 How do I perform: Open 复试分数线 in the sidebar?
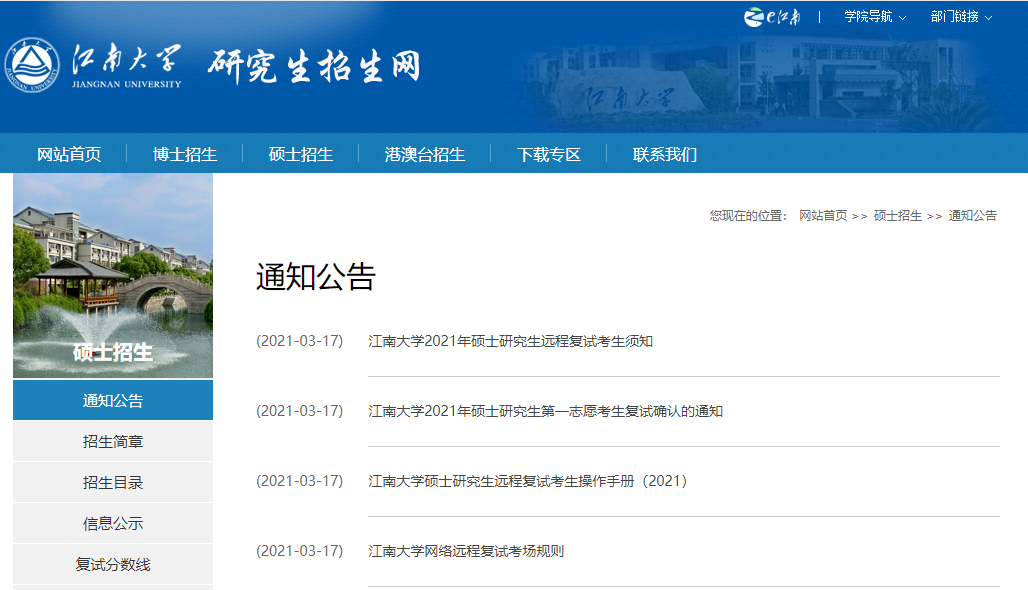pyautogui.click(x=113, y=564)
